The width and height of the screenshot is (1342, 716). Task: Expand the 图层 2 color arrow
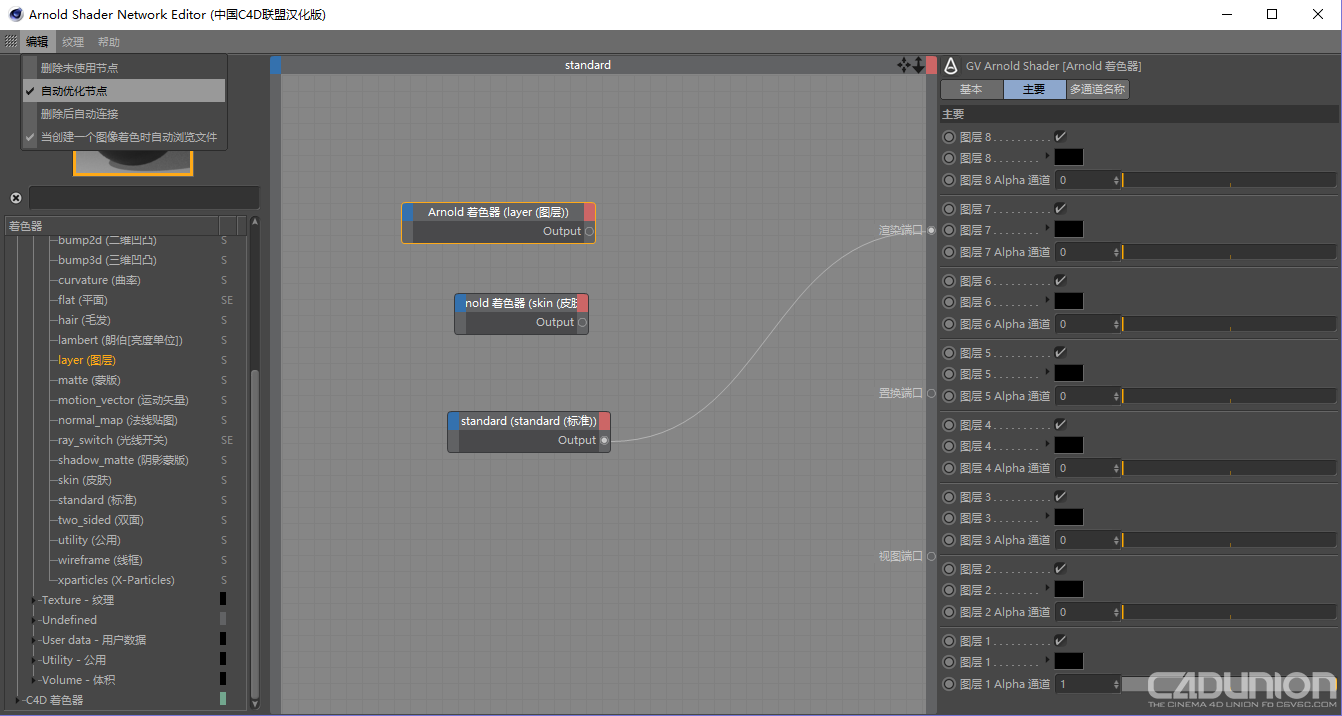pyautogui.click(x=1048, y=588)
